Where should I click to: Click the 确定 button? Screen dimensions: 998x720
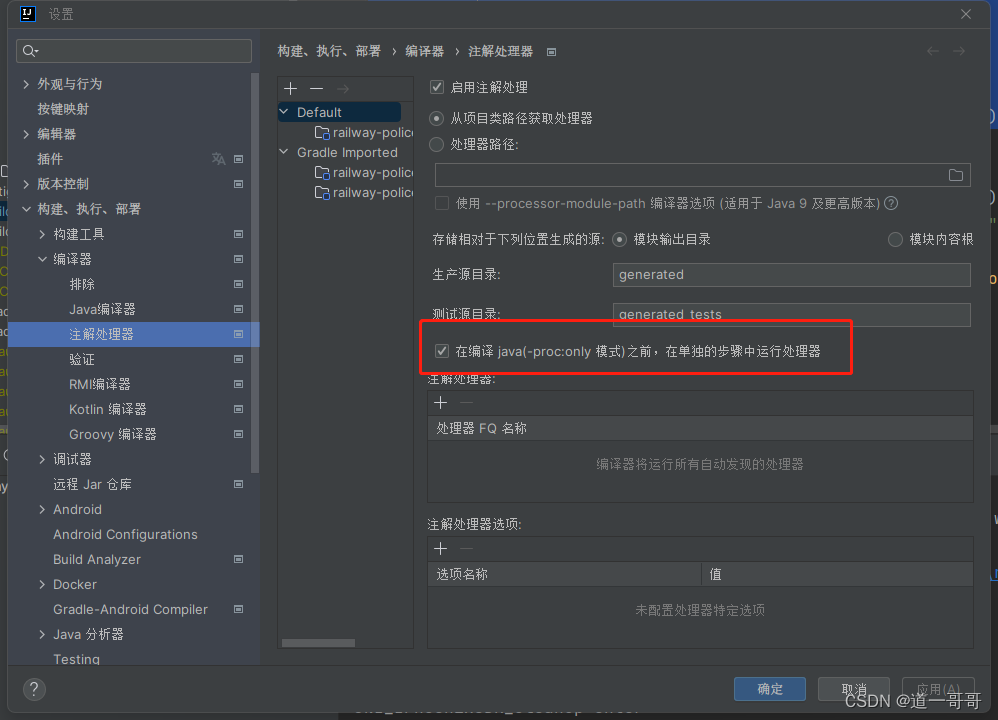(769, 688)
